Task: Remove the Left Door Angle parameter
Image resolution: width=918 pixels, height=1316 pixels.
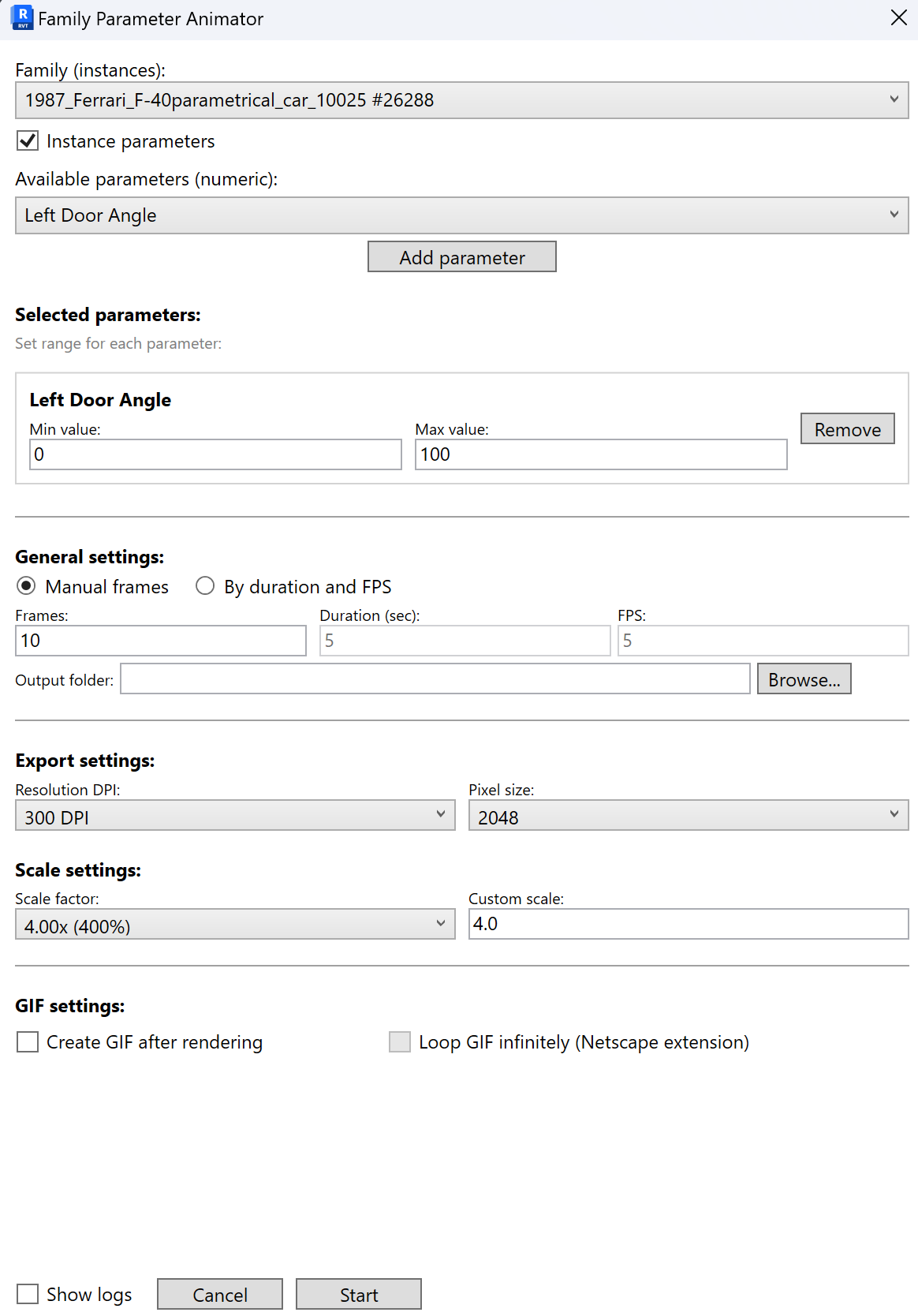Action: click(x=847, y=429)
